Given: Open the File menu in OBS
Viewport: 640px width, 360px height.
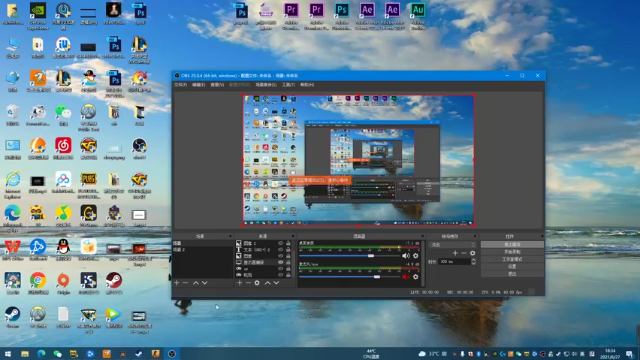Looking at the screenshot, I should click(x=180, y=85).
